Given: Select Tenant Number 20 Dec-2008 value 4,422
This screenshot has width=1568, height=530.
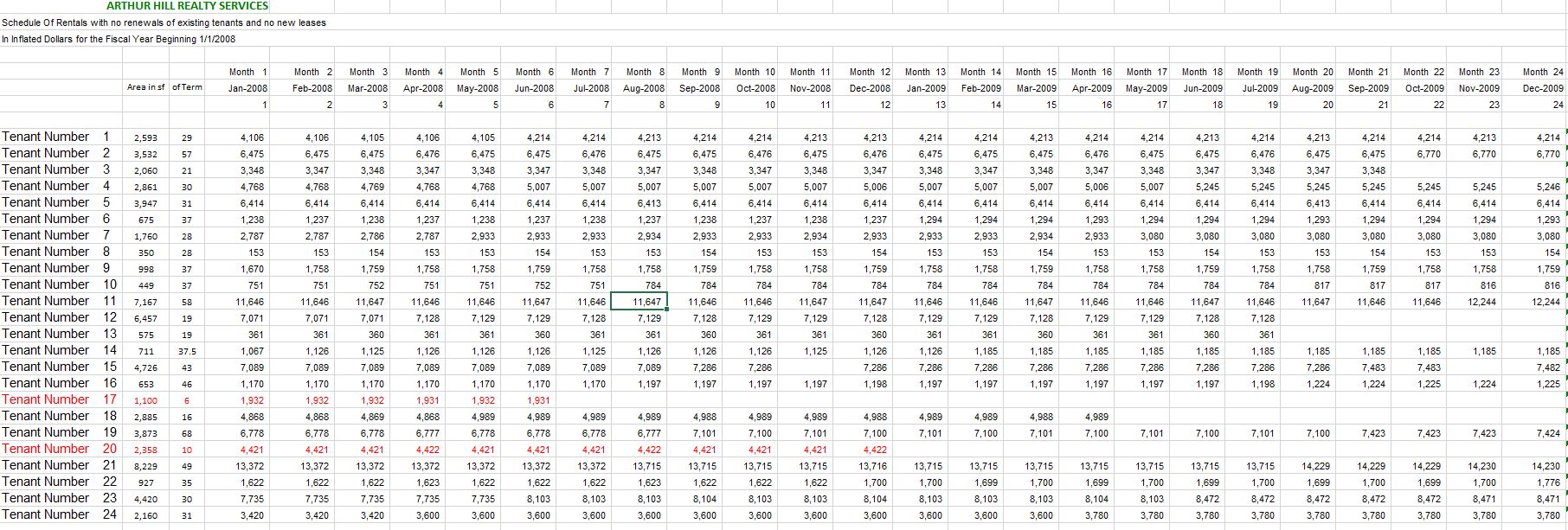Looking at the screenshot, I should [875, 450].
